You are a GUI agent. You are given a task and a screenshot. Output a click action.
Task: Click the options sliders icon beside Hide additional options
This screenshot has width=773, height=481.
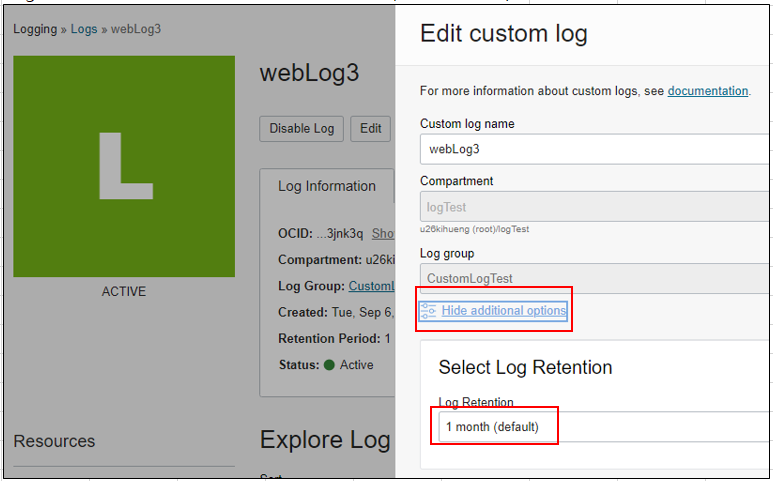tap(428, 311)
